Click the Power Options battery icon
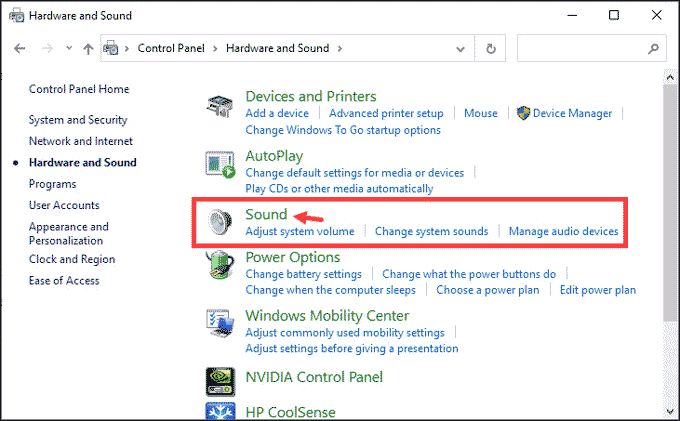 point(220,264)
